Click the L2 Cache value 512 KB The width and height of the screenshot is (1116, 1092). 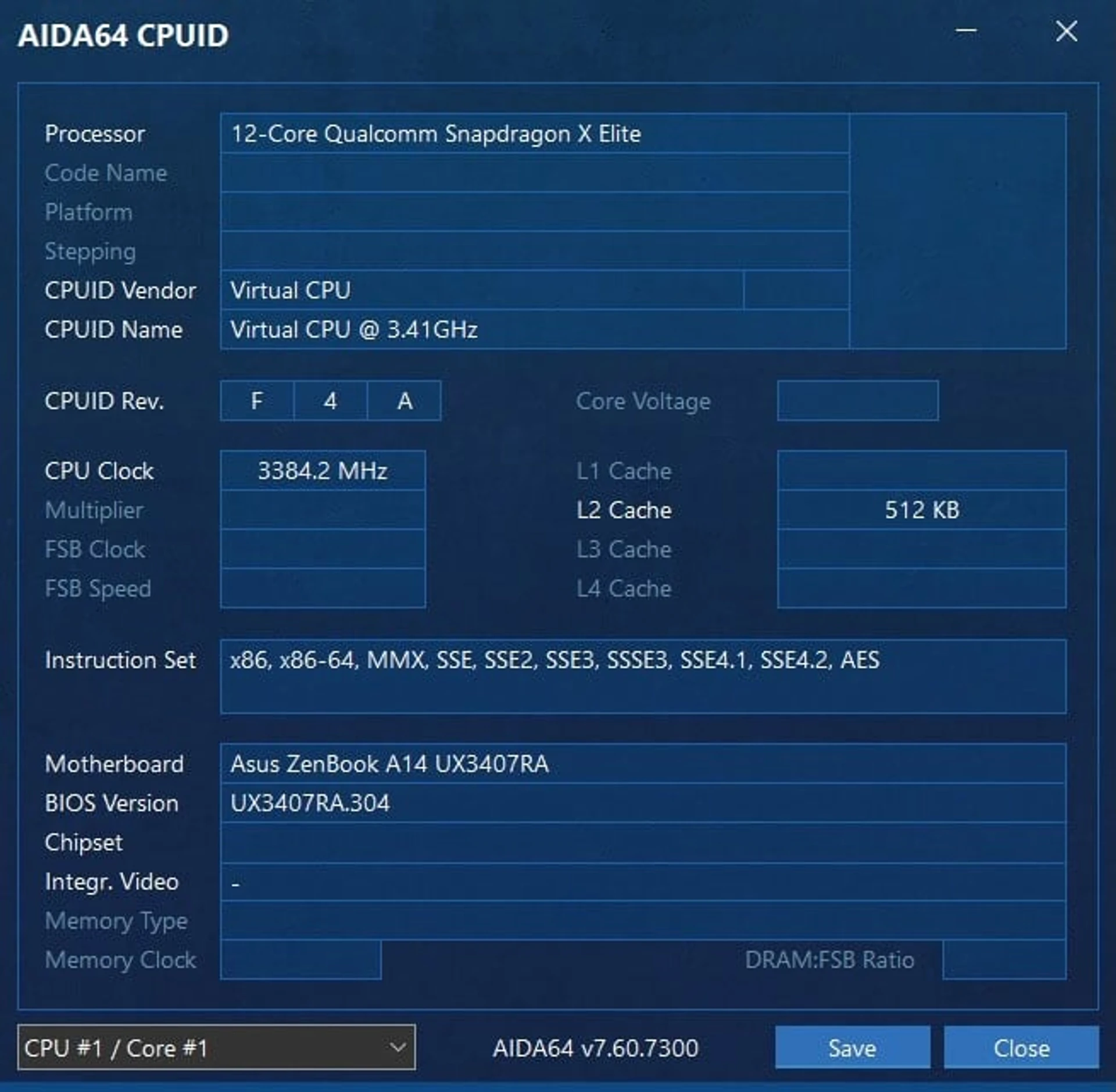point(922,510)
